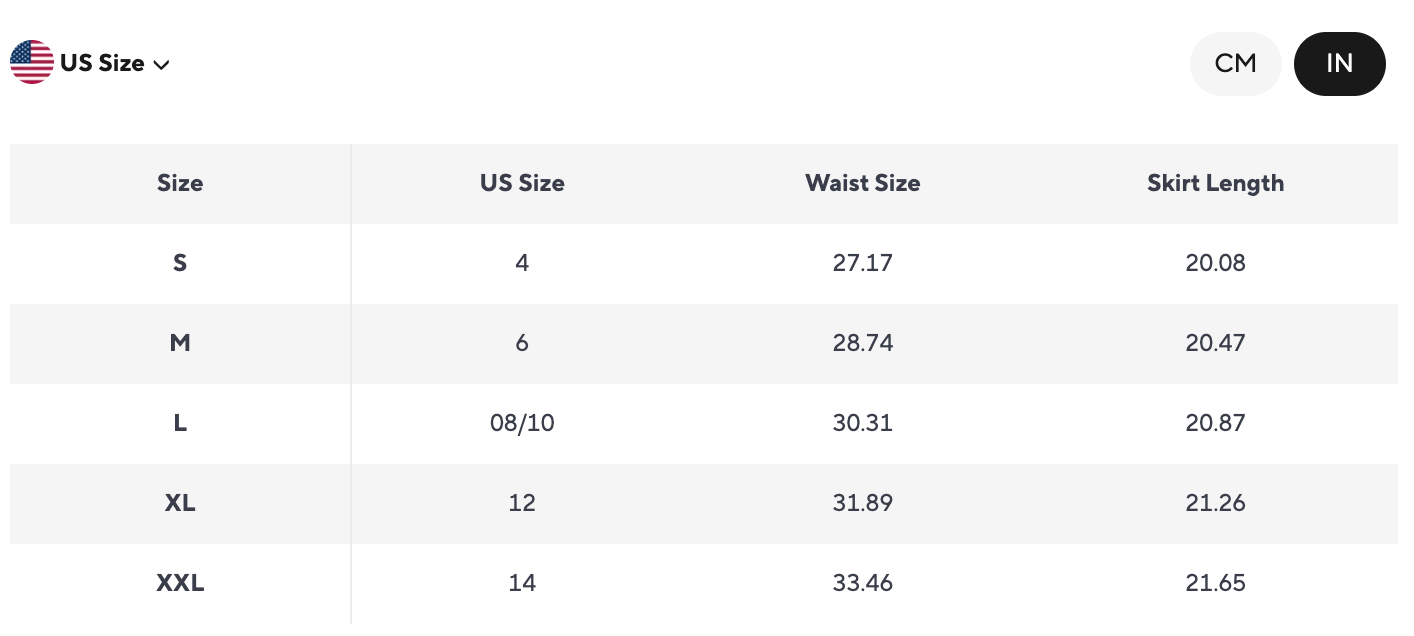
Task: Click the XL size row label
Action: pos(180,503)
